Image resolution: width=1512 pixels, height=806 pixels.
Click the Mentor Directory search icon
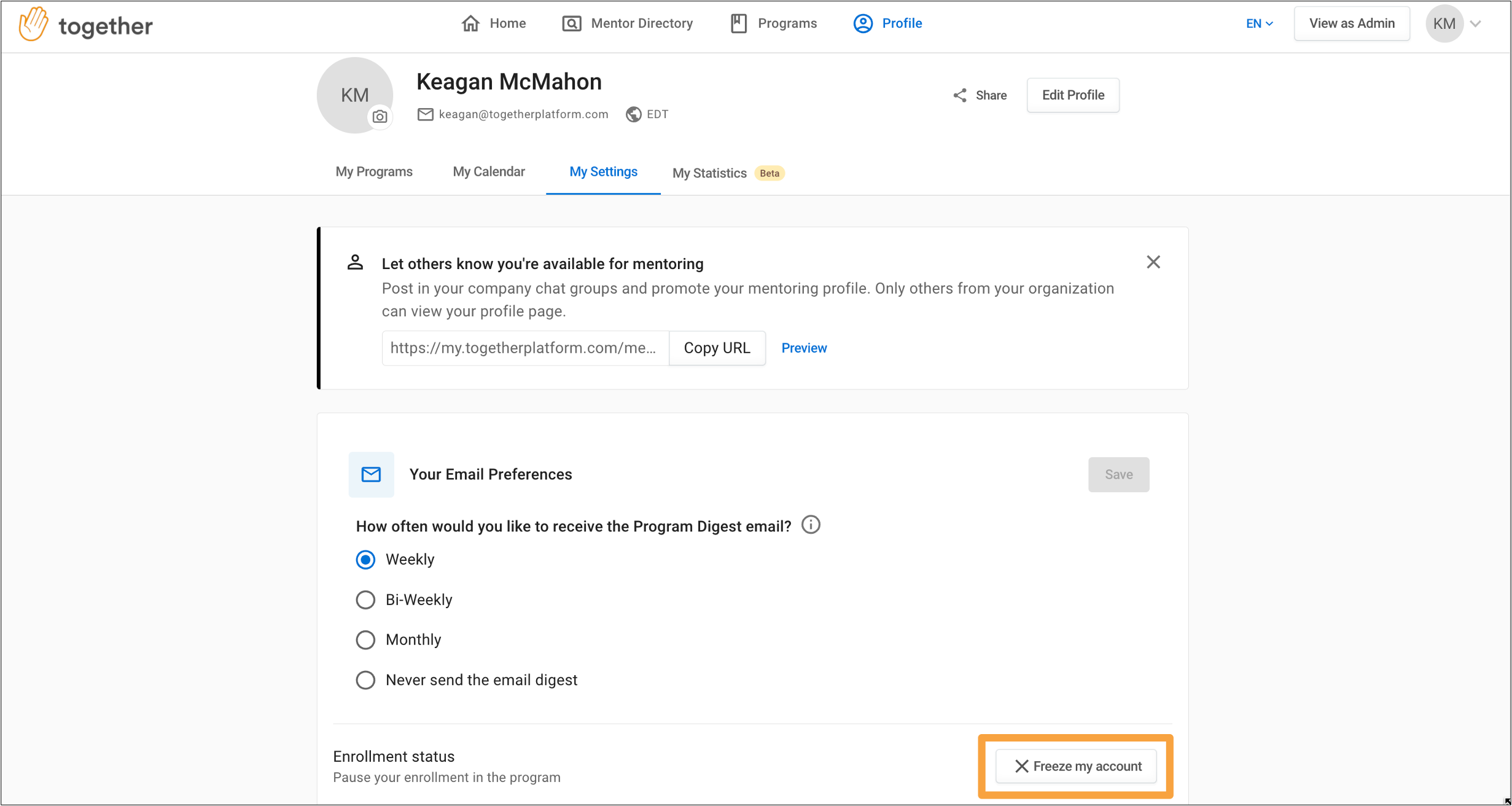(x=572, y=23)
